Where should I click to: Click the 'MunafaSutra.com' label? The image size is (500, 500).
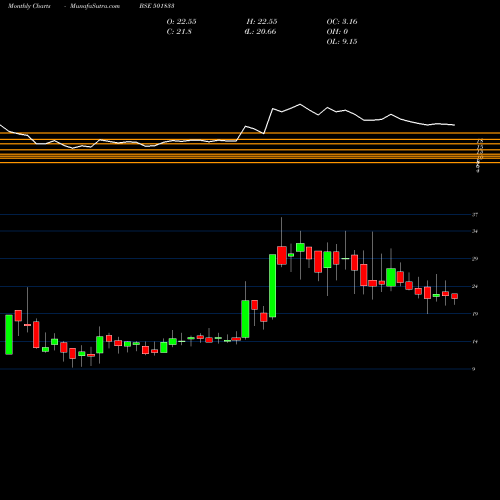tap(95, 6)
